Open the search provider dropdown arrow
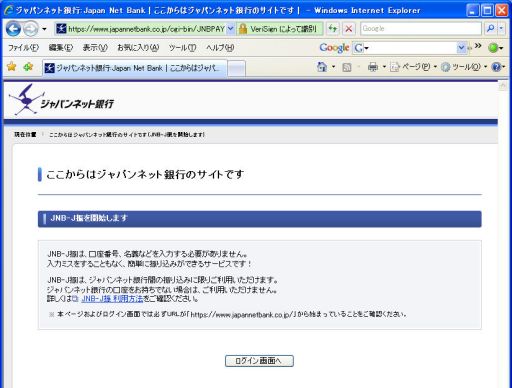This screenshot has width=512, height=388. [501, 29]
